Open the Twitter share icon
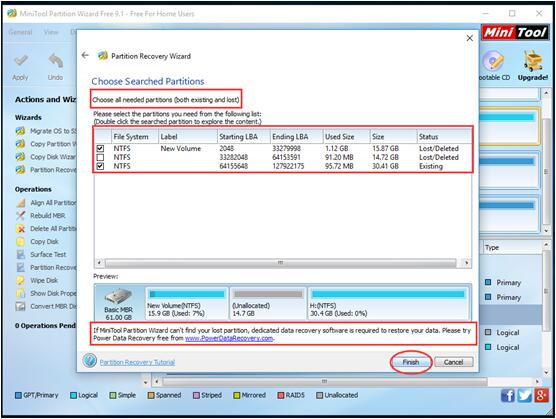Viewport: 556px width, 419px height. coord(524,395)
